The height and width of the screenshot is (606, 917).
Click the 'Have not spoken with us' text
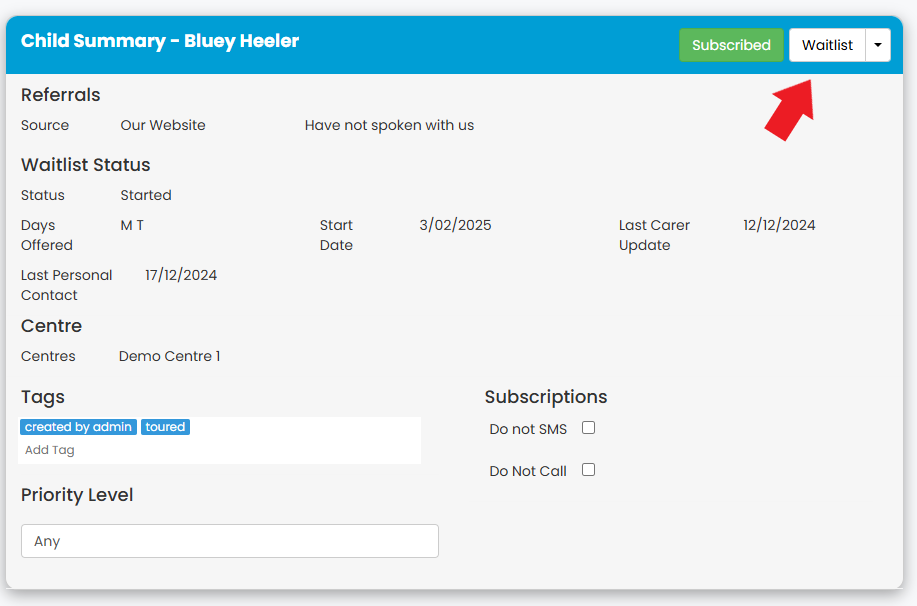389,125
